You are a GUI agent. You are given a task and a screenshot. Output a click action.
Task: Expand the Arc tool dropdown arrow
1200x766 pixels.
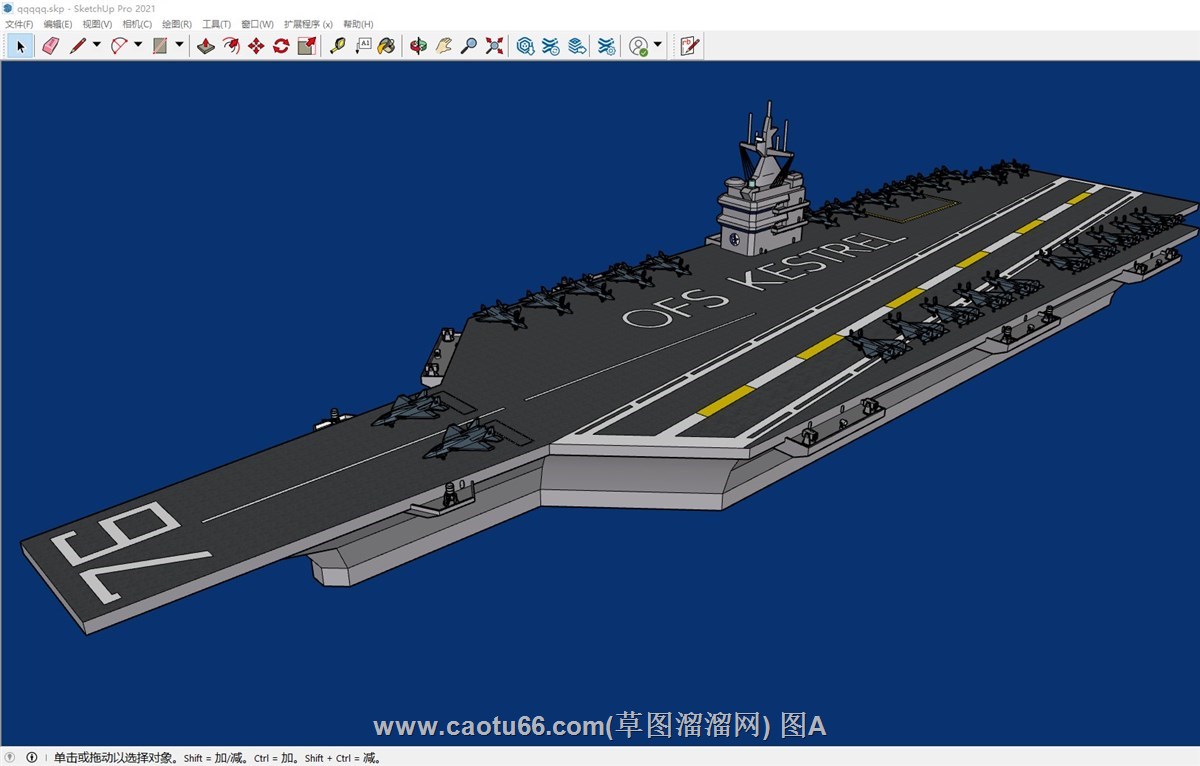[x=138, y=45]
